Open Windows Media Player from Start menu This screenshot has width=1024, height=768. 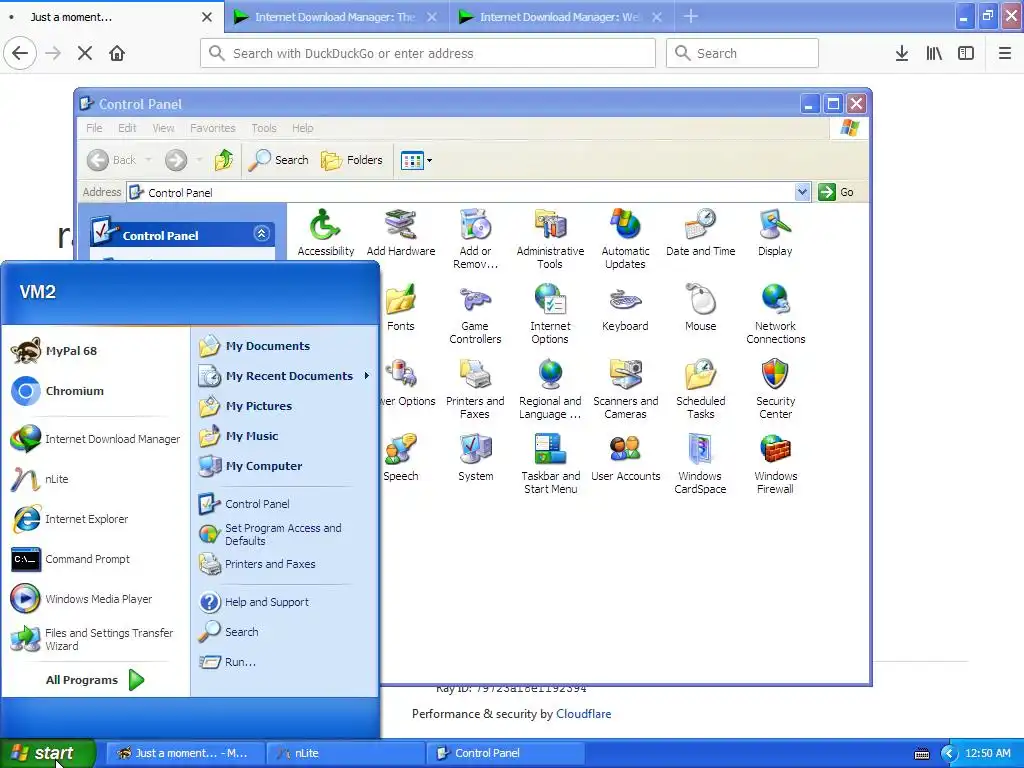tap(96, 599)
